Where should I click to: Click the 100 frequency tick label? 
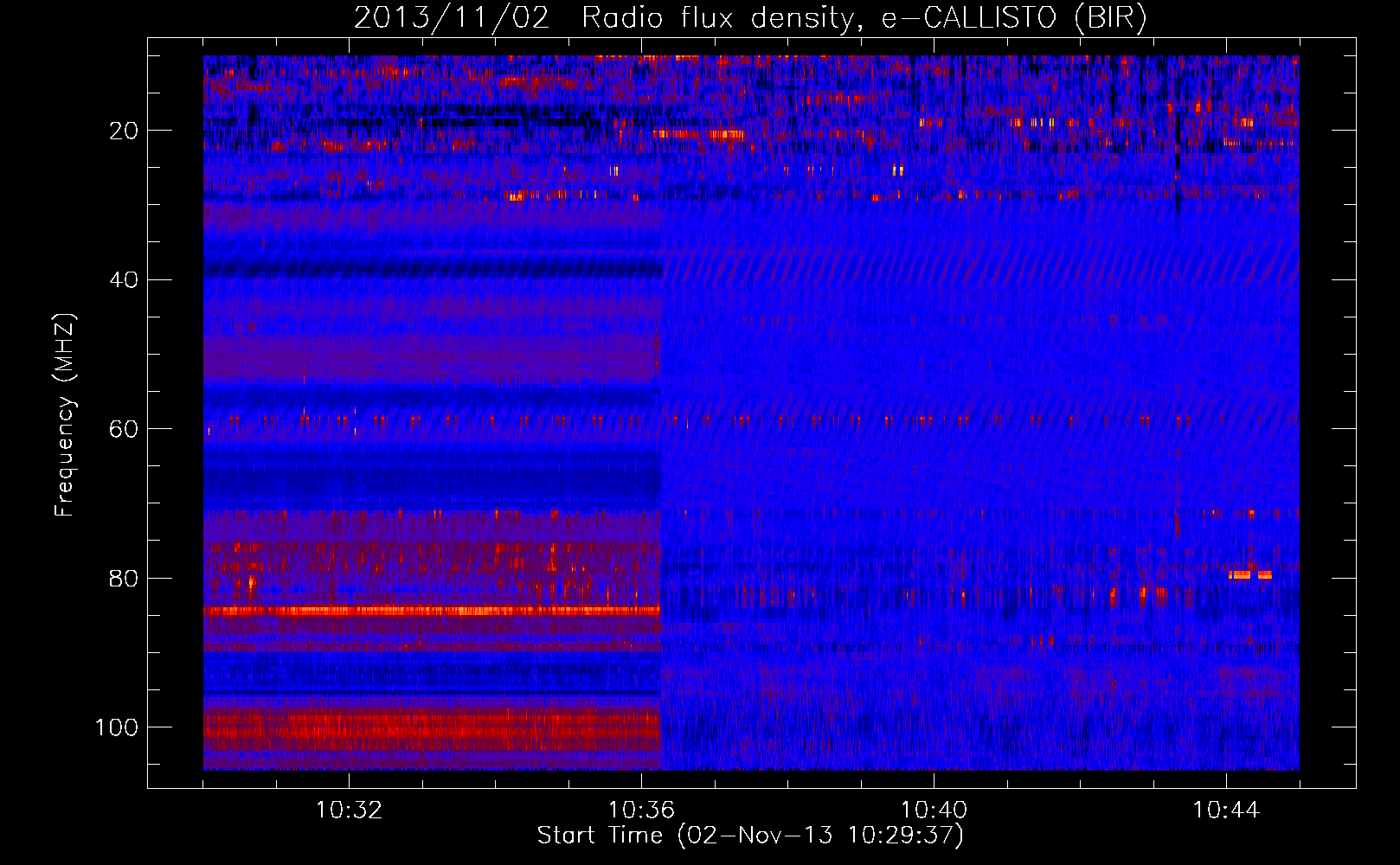pyautogui.click(x=117, y=727)
